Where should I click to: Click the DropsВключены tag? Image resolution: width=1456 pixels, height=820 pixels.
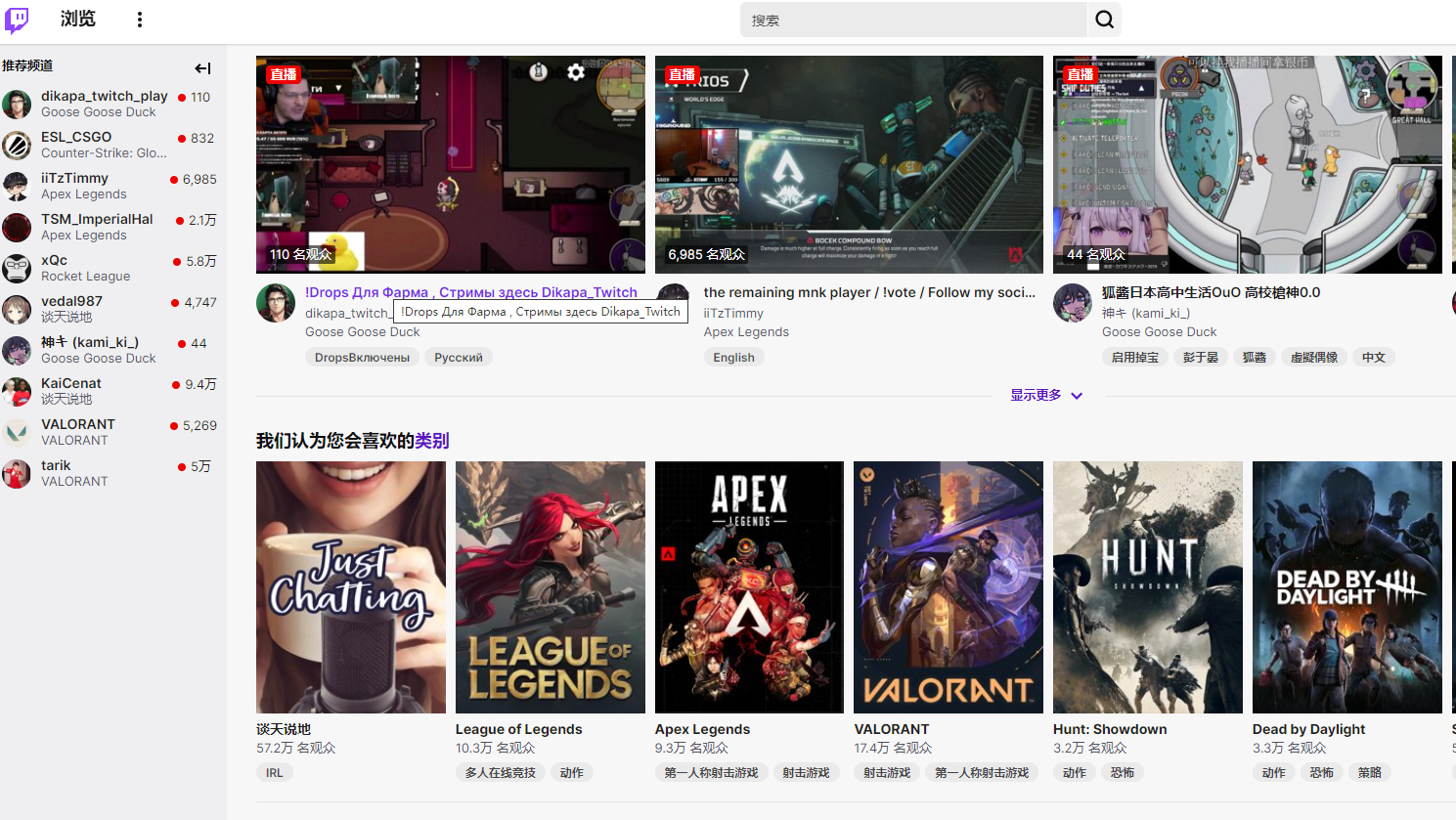click(362, 358)
